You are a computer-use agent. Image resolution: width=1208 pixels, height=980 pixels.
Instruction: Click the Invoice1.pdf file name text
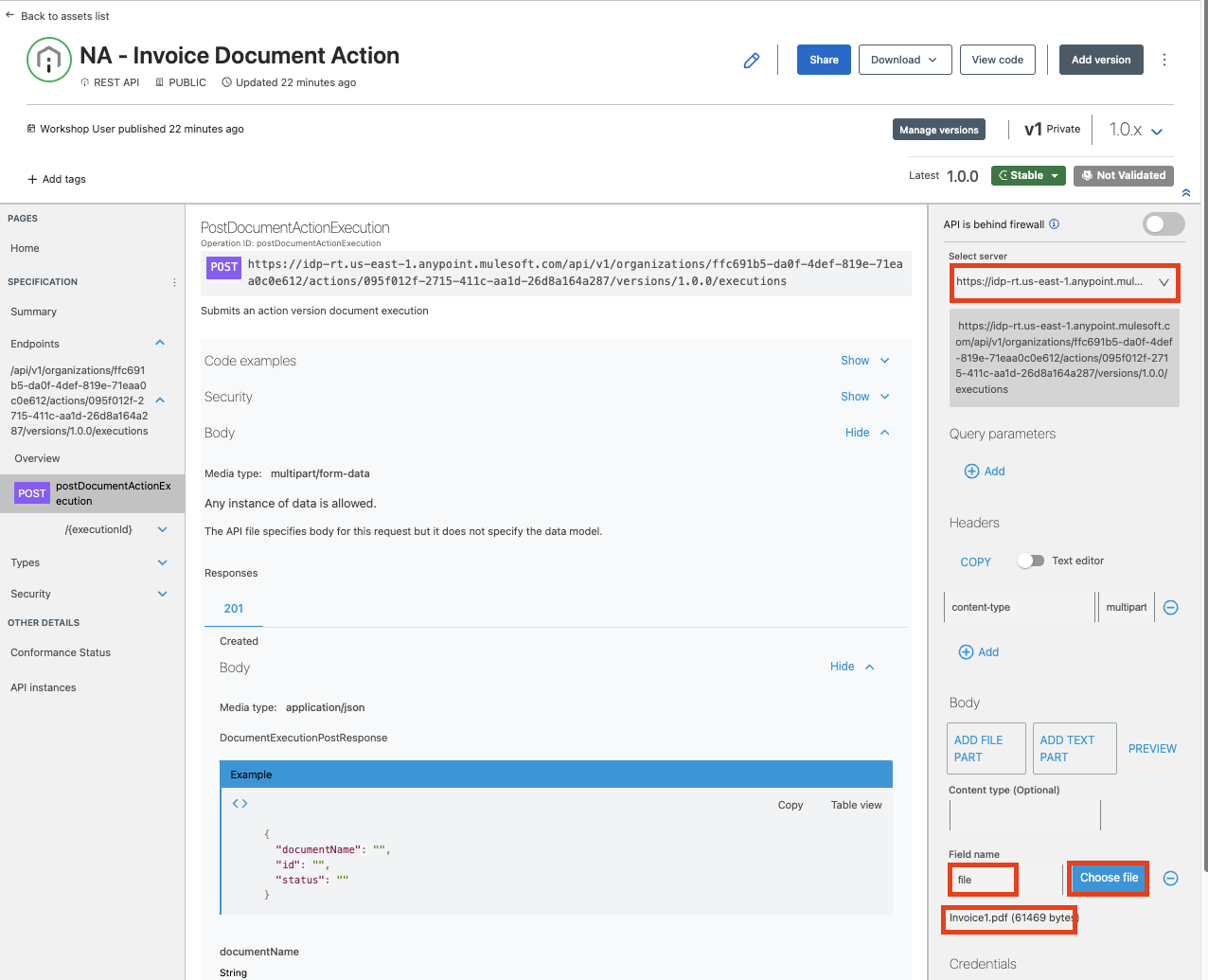tap(1013, 918)
